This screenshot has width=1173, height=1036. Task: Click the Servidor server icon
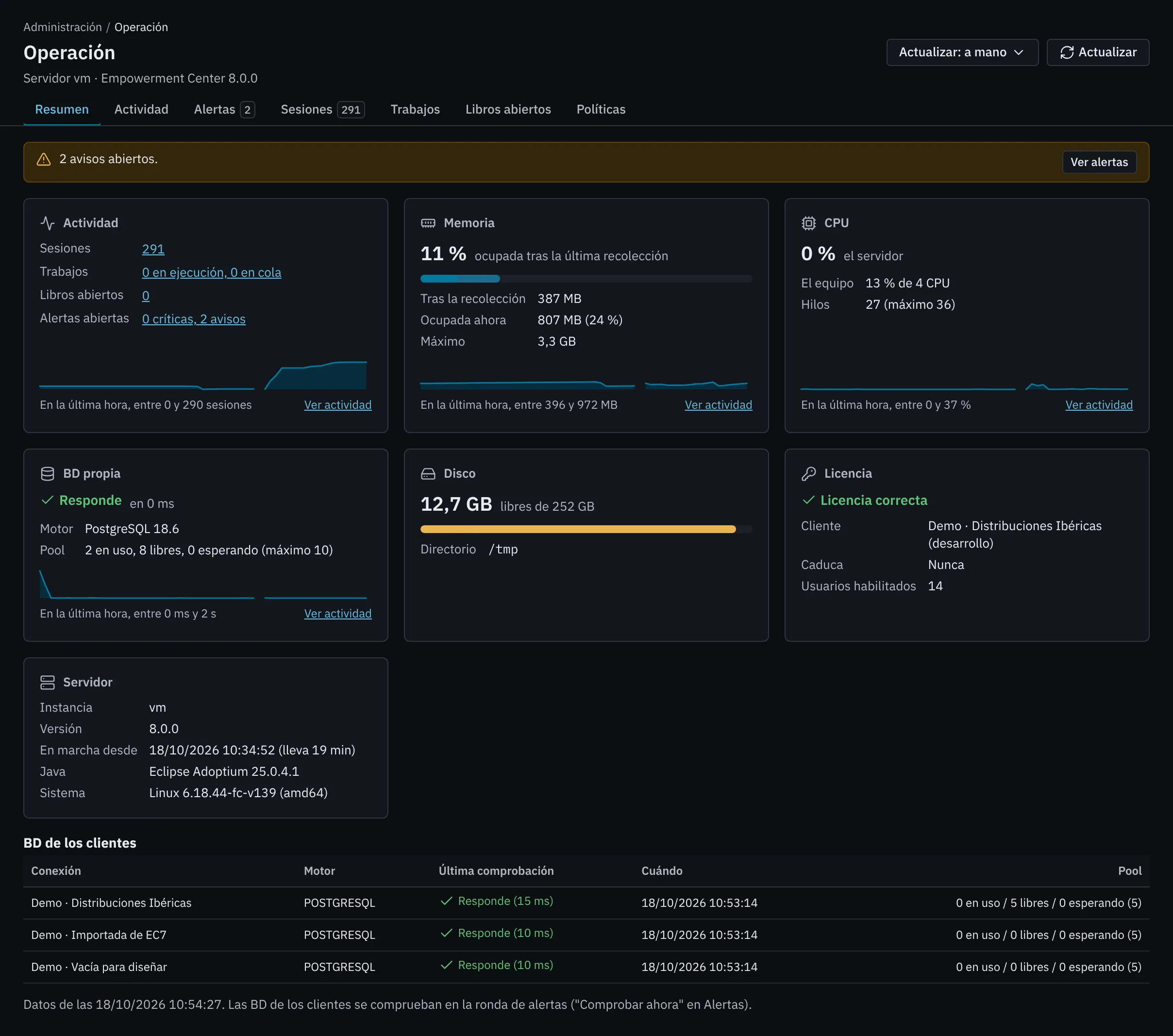pyautogui.click(x=48, y=682)
